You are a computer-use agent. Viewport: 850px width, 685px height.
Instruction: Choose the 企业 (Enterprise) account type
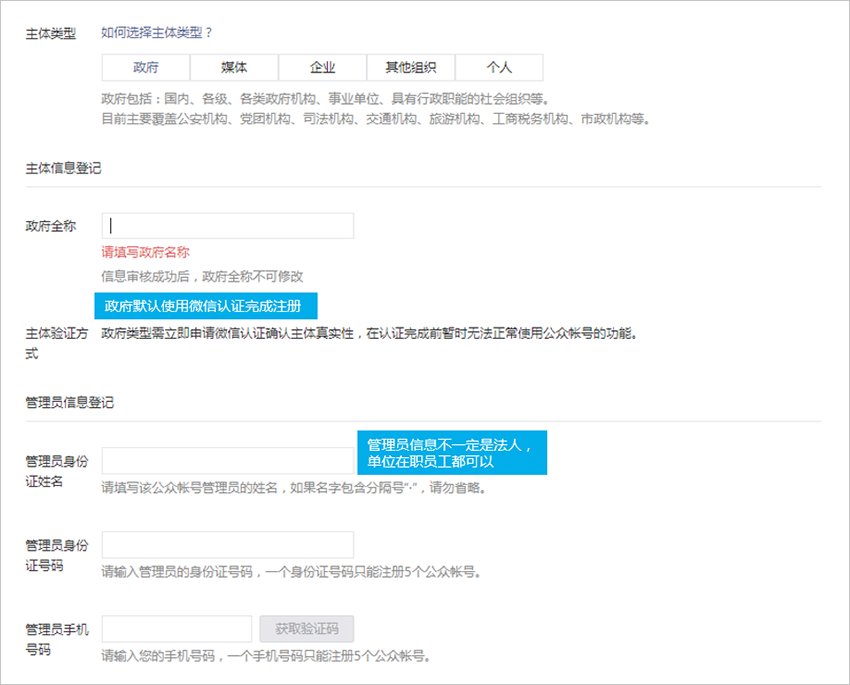(322, 67)
